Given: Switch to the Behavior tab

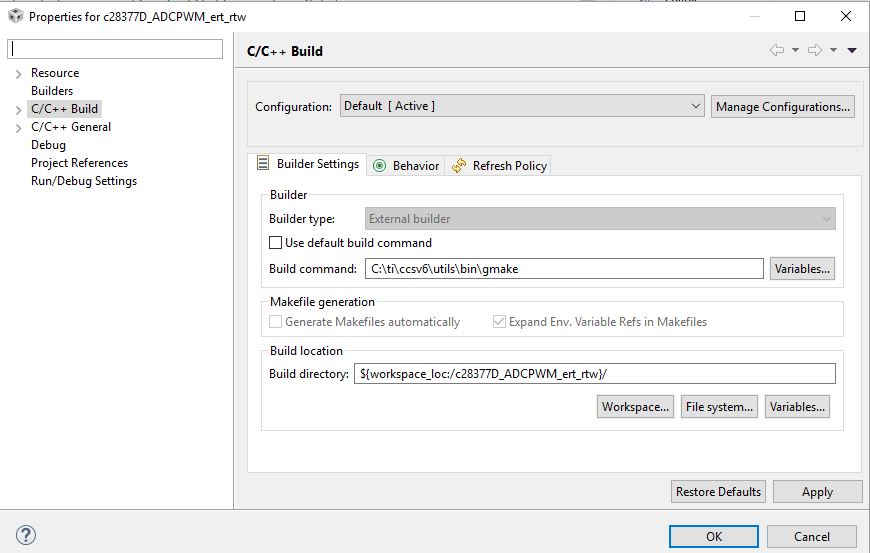Looking at the screenshot, I should [x=406, y=166].
